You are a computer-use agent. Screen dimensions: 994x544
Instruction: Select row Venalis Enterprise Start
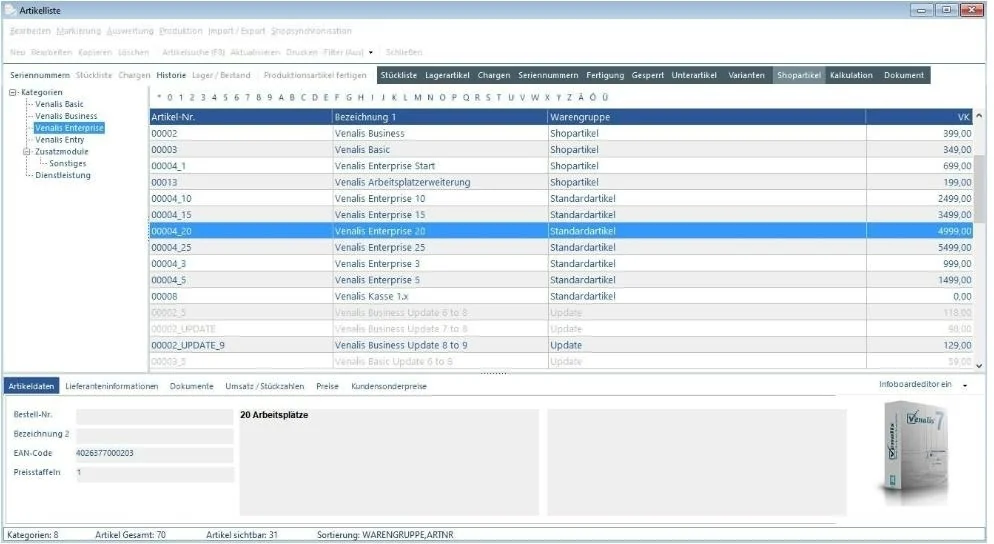click(561, 166)
